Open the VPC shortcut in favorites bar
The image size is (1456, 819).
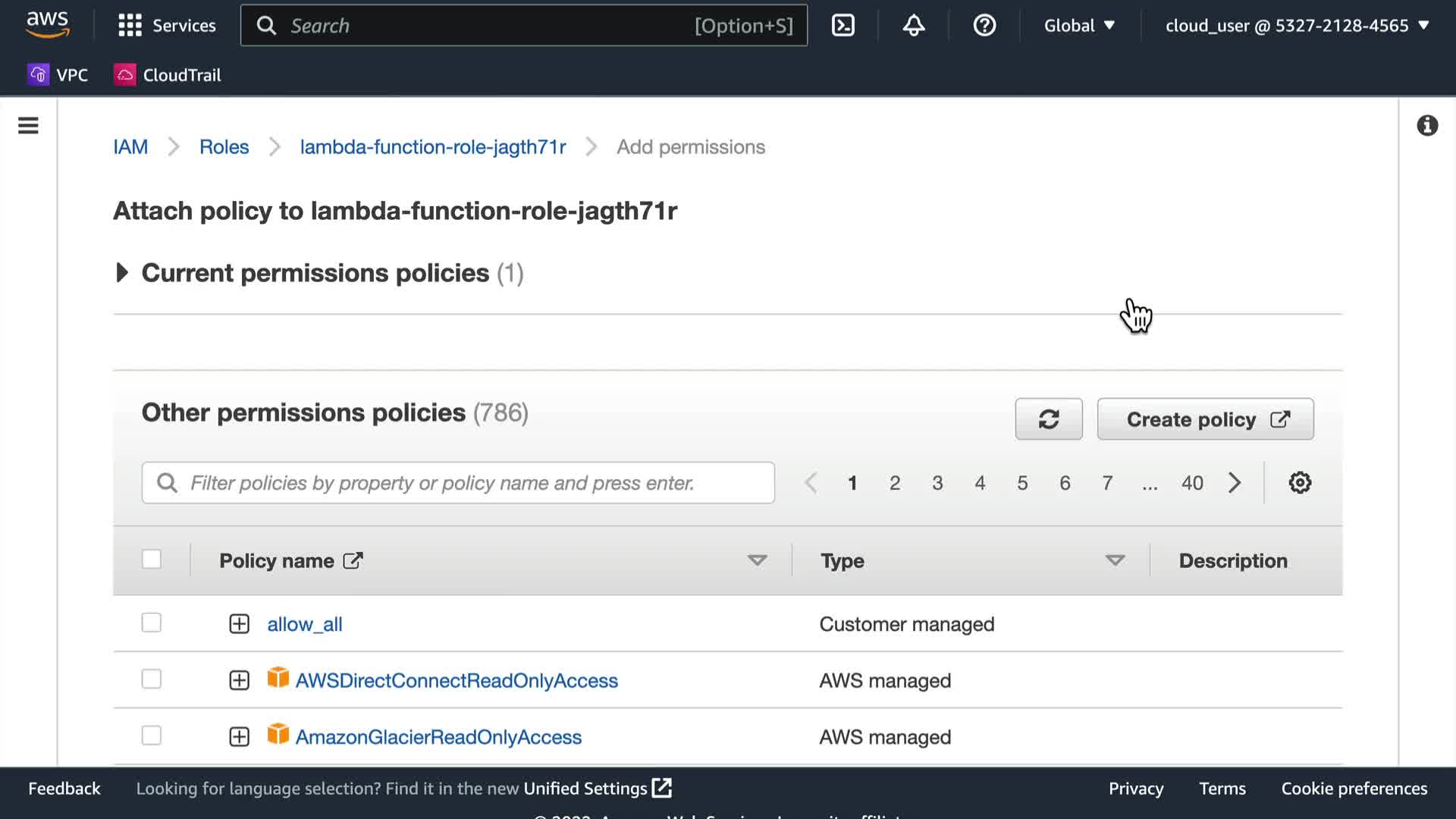[58, 74]
